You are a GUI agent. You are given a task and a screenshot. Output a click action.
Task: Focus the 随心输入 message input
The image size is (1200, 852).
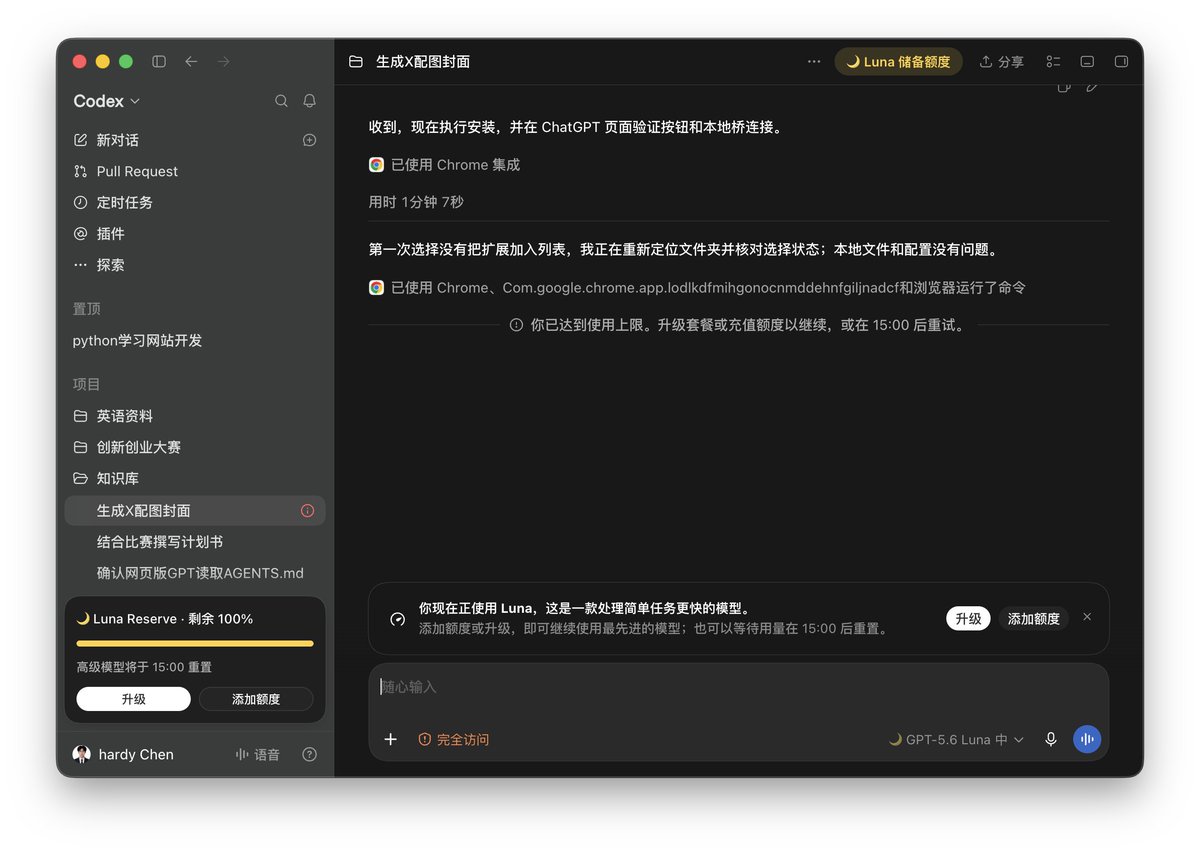738,687
